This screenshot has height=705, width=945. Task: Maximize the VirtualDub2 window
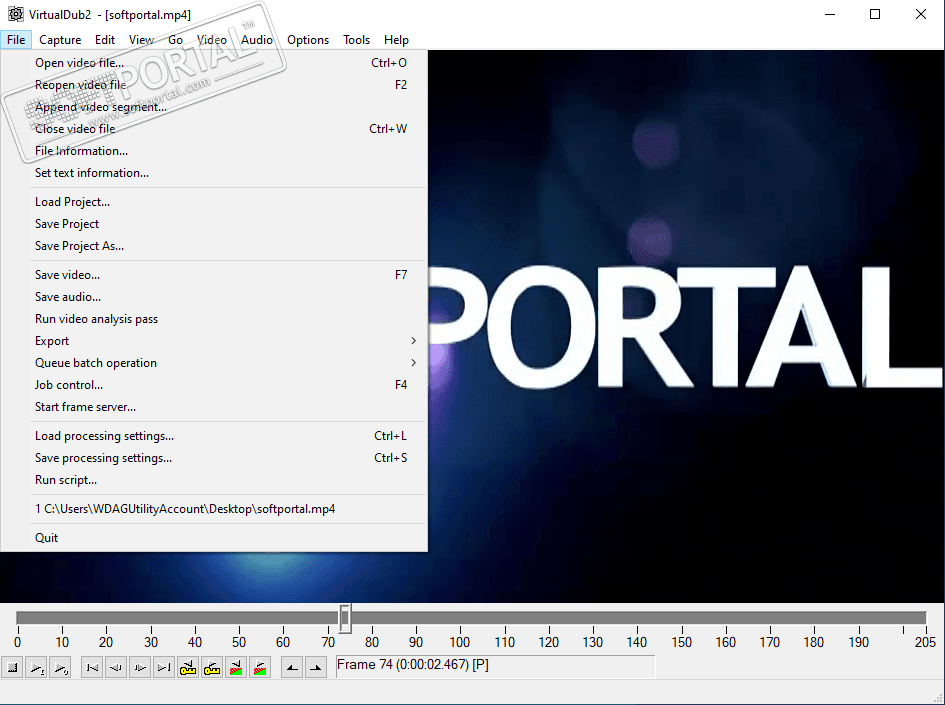[875, 14]
